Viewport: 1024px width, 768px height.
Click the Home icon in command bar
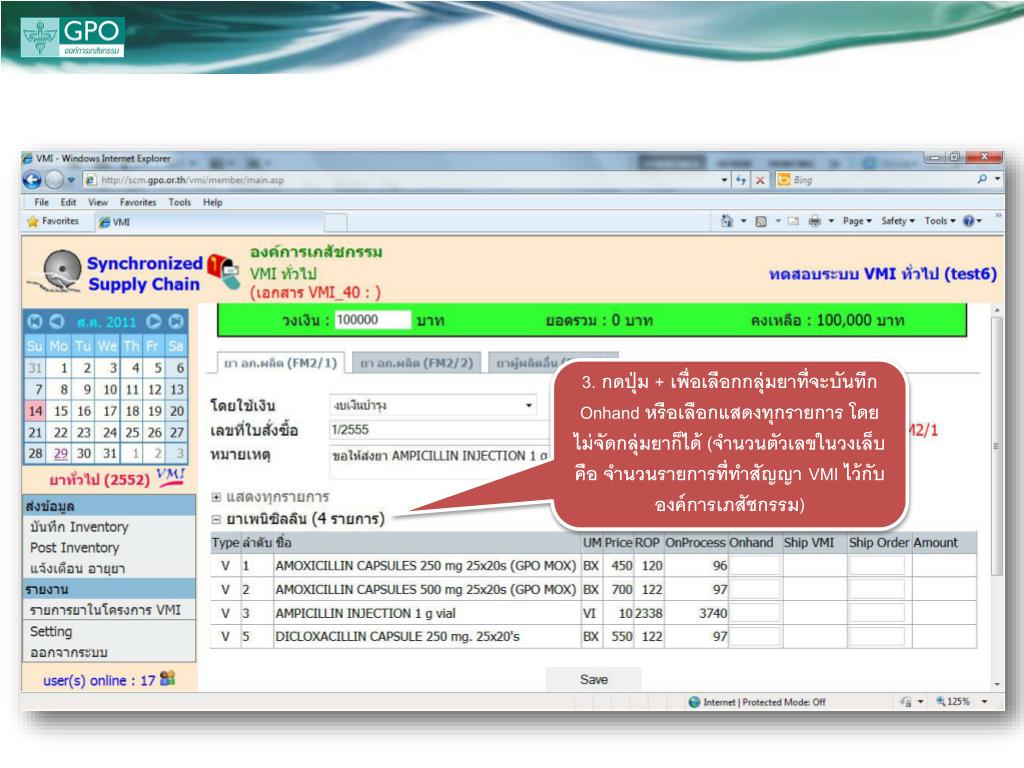coord(726,221)
